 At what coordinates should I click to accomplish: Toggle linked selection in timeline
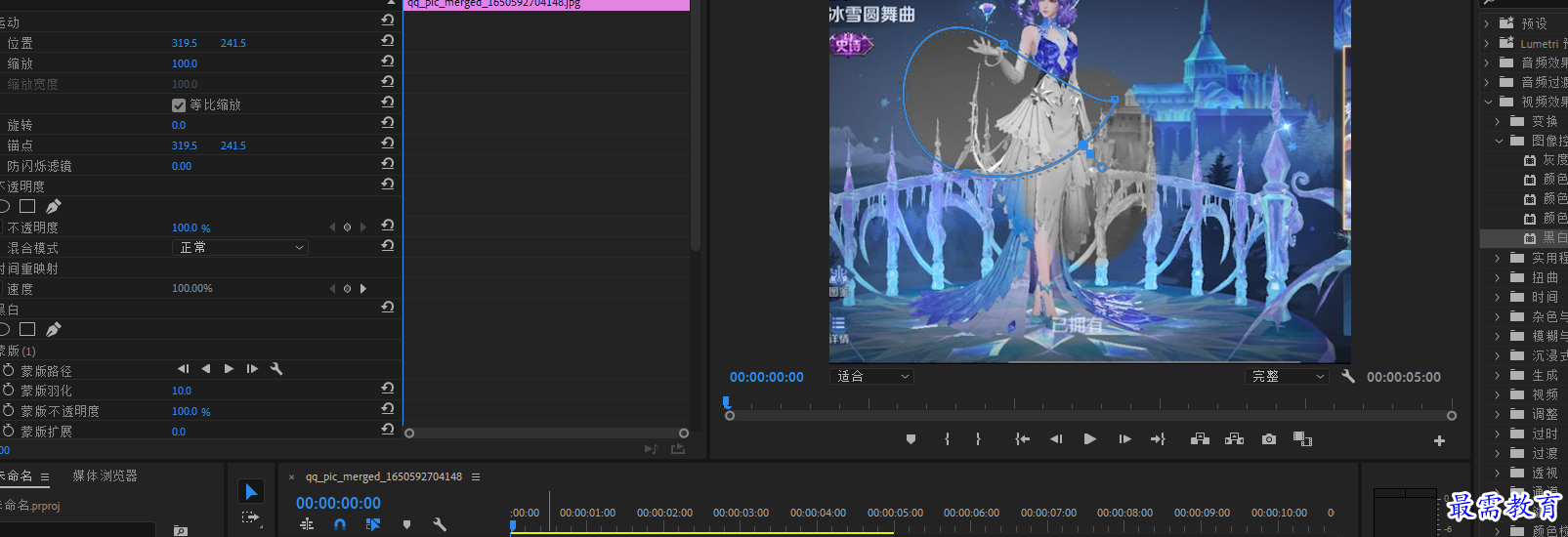click(373, 524)
